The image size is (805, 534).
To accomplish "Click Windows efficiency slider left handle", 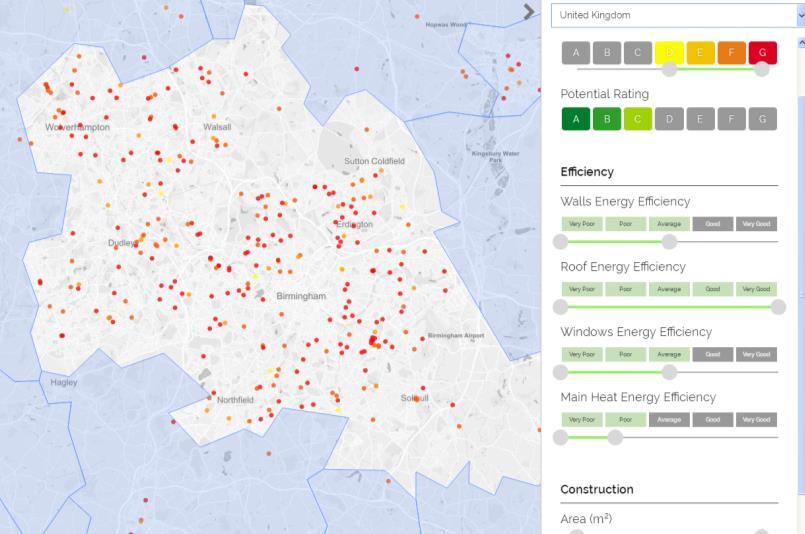I will pos(561,372).
